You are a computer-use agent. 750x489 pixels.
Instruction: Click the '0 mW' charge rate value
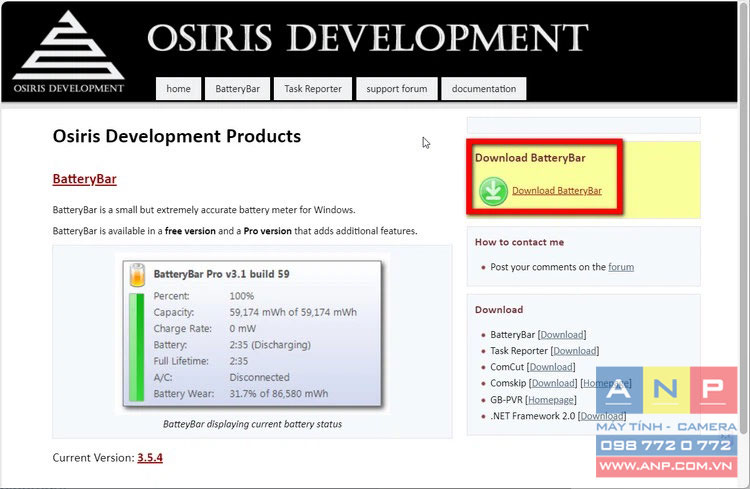[x=243, y=329]
